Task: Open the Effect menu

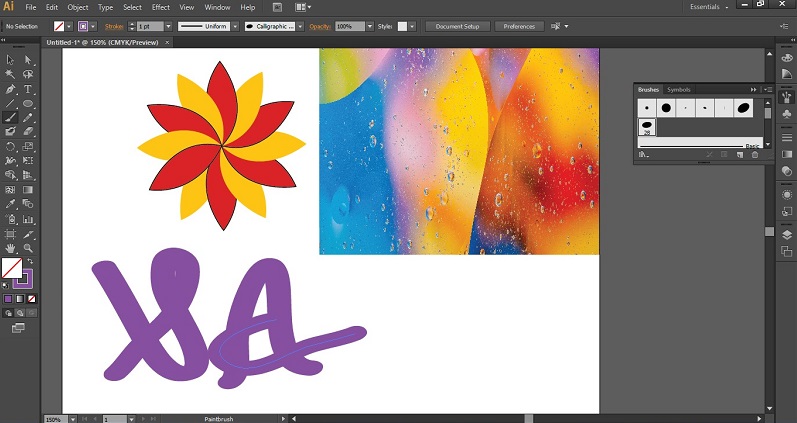Action: click(x=161, y=7)
